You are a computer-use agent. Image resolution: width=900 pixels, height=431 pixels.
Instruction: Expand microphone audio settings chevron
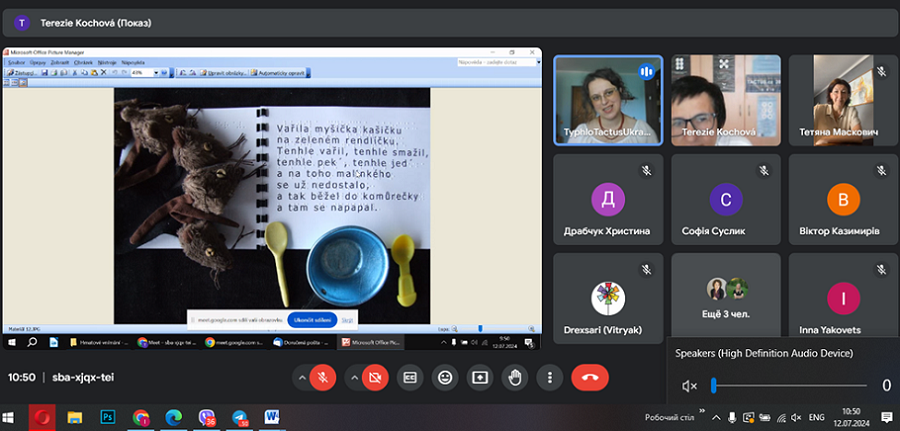[301, 378]
